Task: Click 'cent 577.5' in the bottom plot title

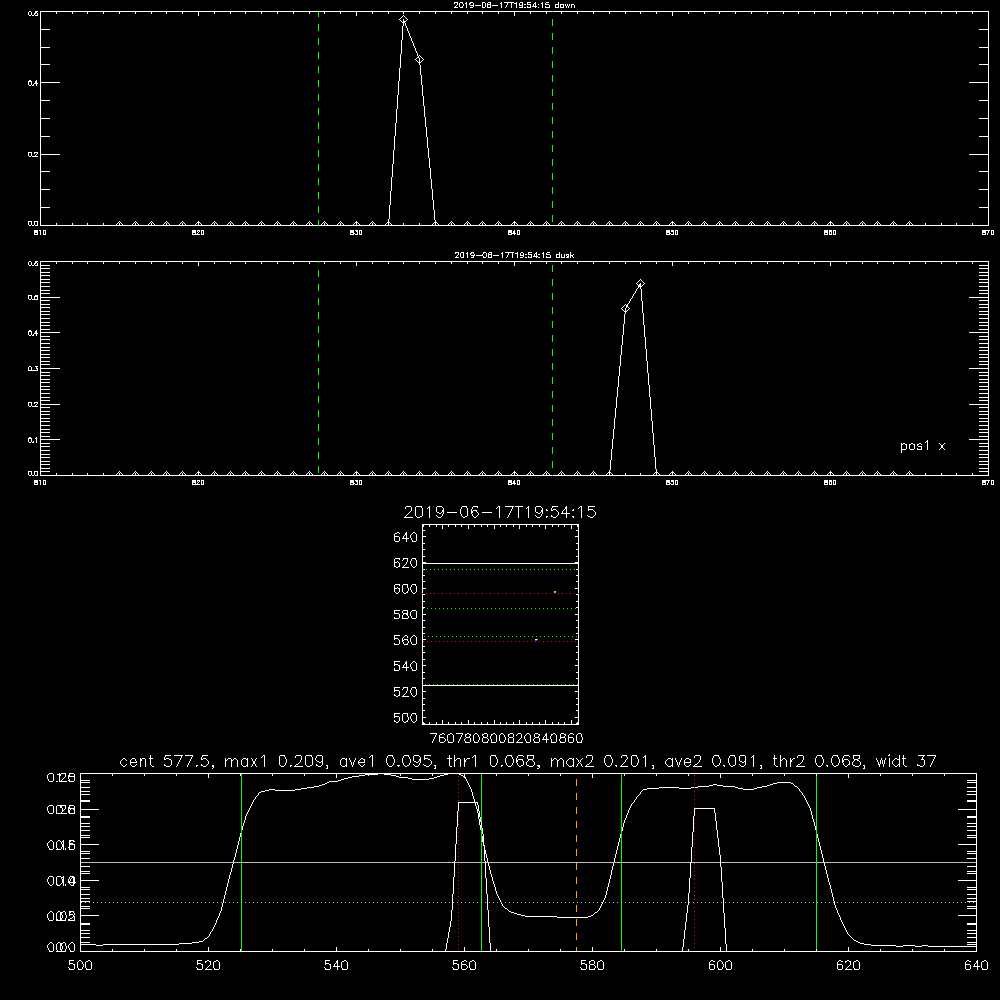Action: pyautogui.click(x=168, y=761)
